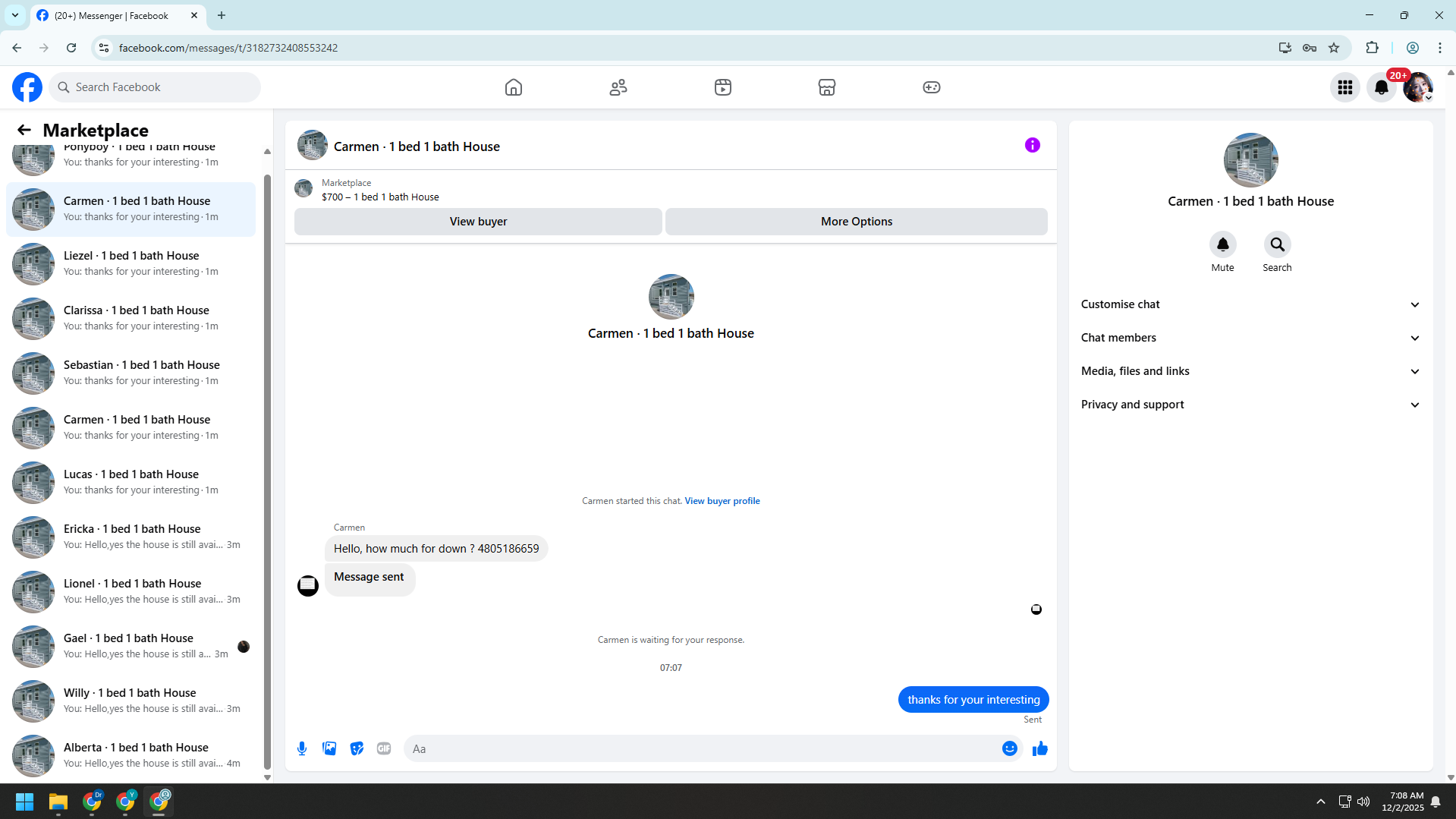Screen dimensions: 1456x819
Task: Click View buyer button
Action: 478,222
